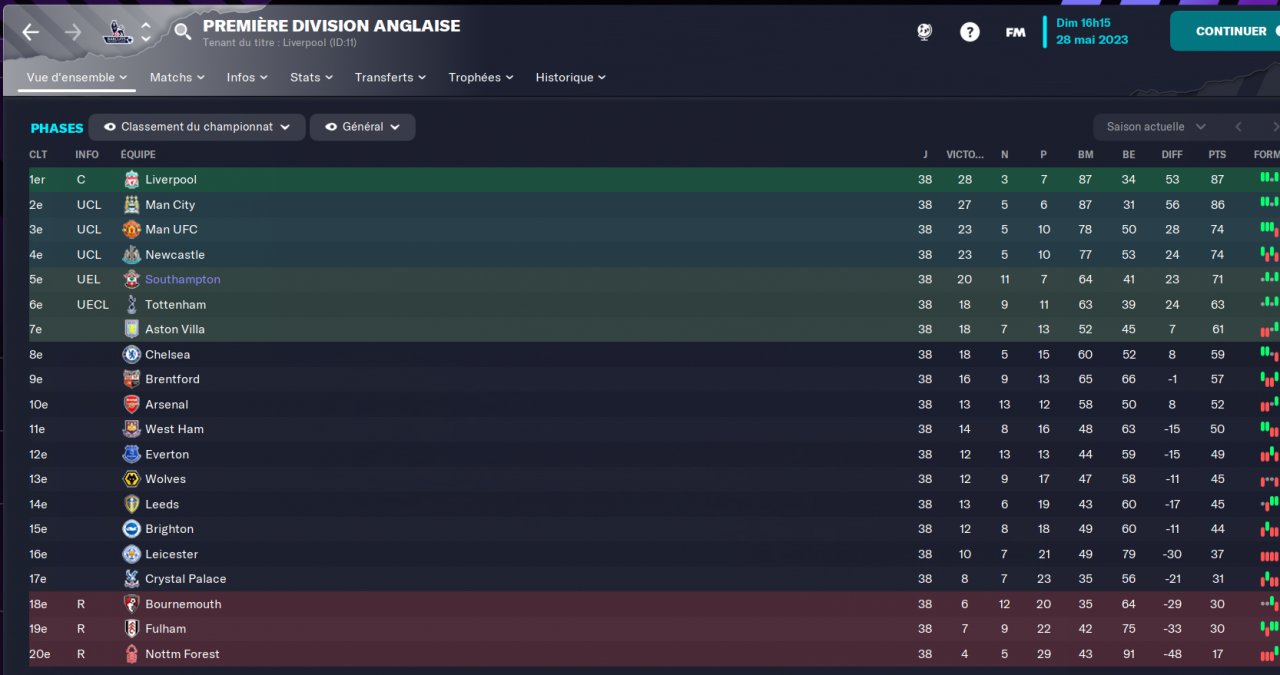The height and width of the screenshot is (675, 1280).
Task: Click the Wolves club badge
Action: 131,479
